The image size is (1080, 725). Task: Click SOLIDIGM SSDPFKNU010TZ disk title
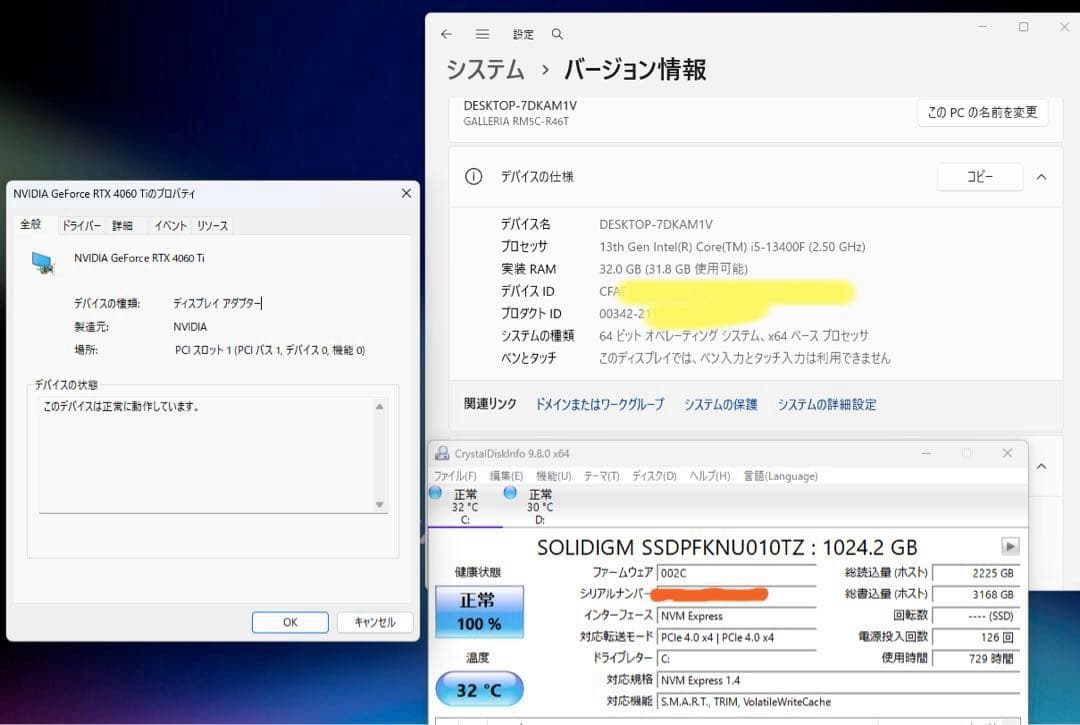[727, 547]
